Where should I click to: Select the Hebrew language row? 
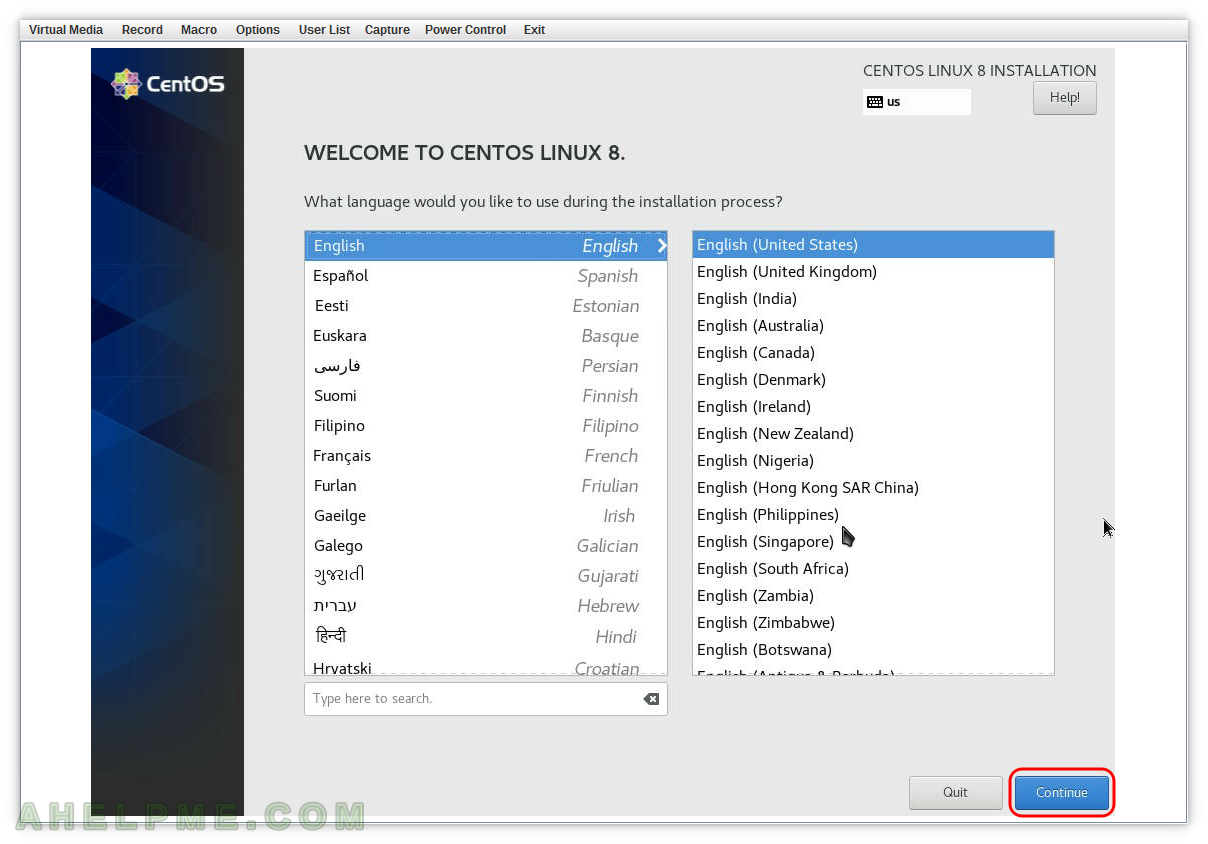point(486,606)
